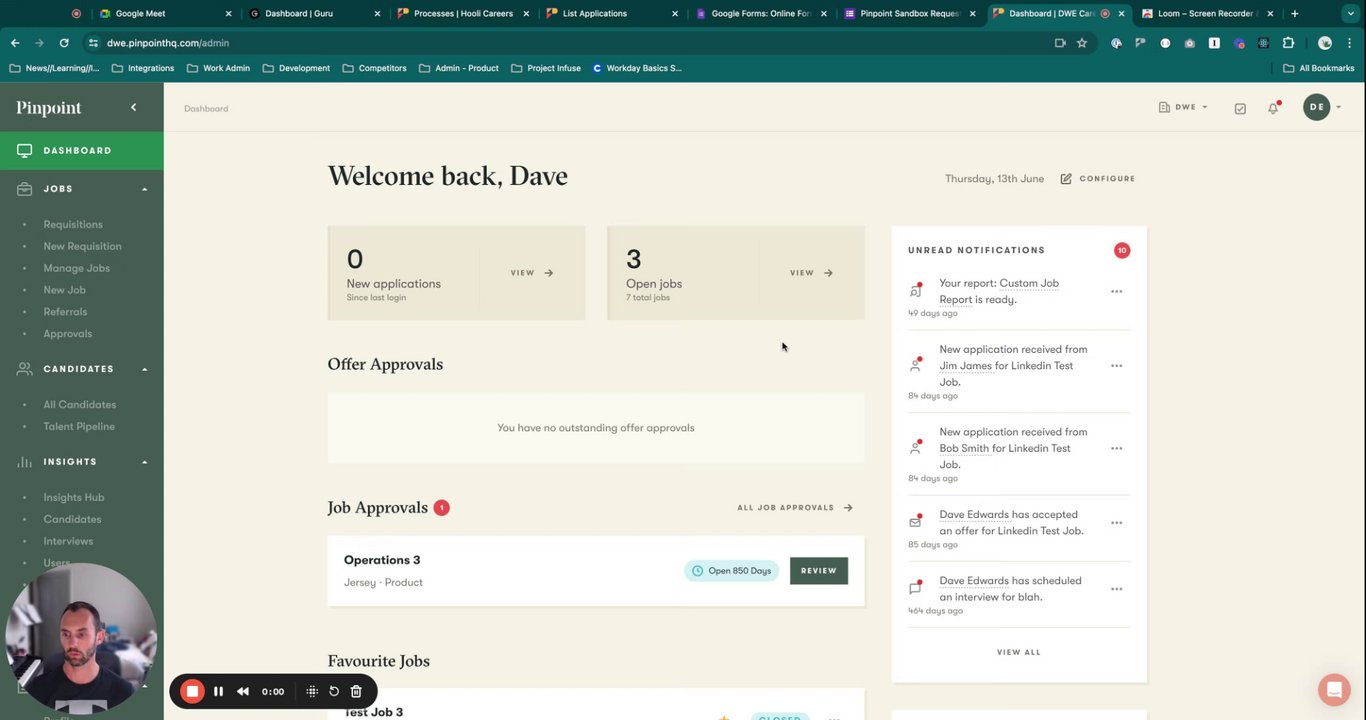This screenshot has width=1366, height=720.
Task: Open All Bookmarks folder
Action: (1319, 68)
